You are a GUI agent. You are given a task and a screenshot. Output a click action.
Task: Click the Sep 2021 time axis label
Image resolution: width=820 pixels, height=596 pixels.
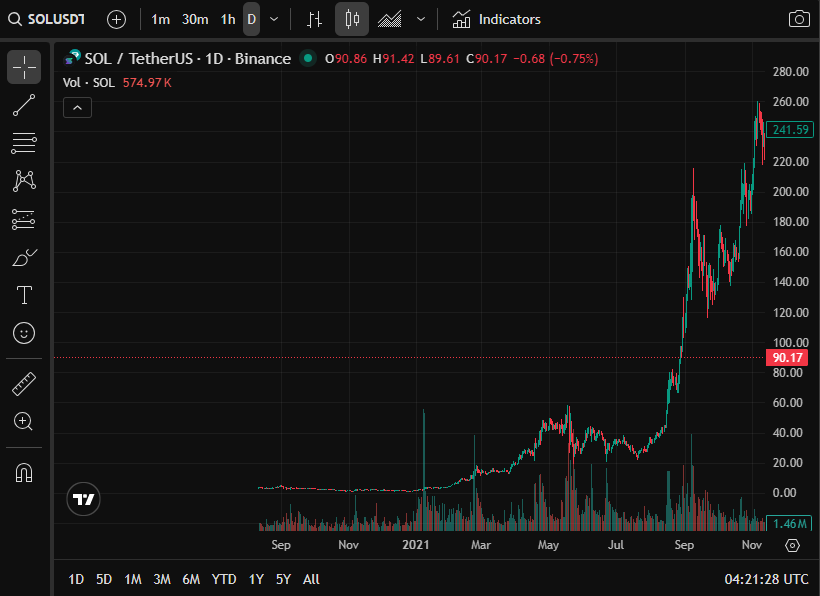click(x=684, y=545)
